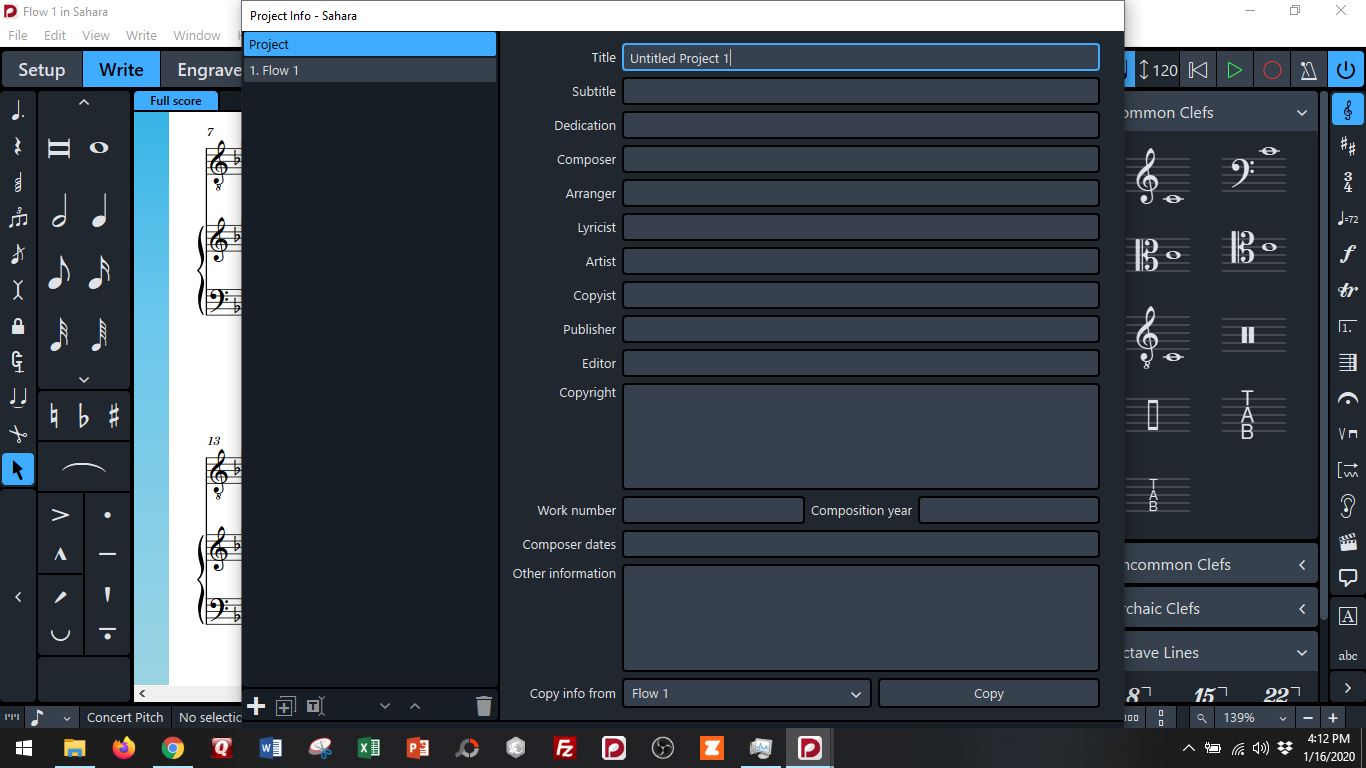This screenshot has width=1366, height=768.
Task: Open the Holds and Pauses panel
Action: [x=1348, y=398]
